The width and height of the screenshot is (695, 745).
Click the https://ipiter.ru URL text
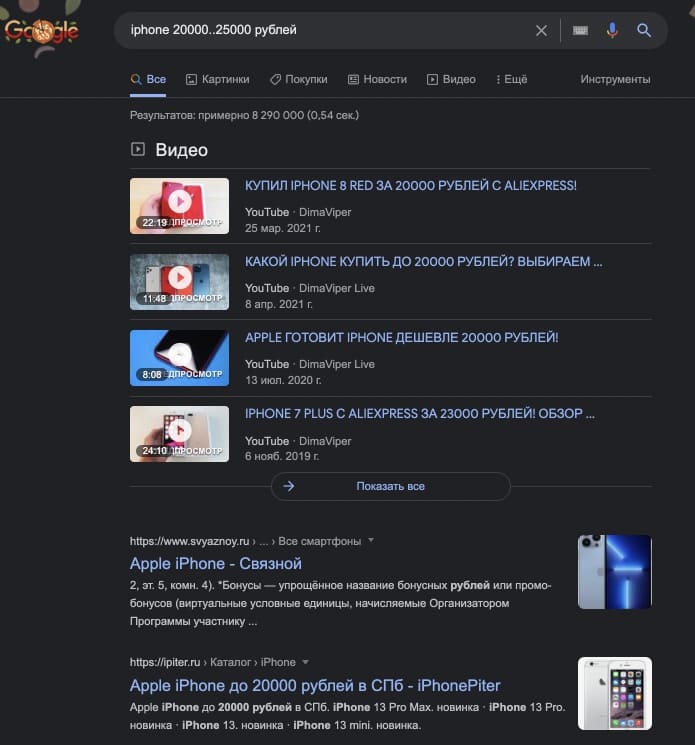[165, 662]
